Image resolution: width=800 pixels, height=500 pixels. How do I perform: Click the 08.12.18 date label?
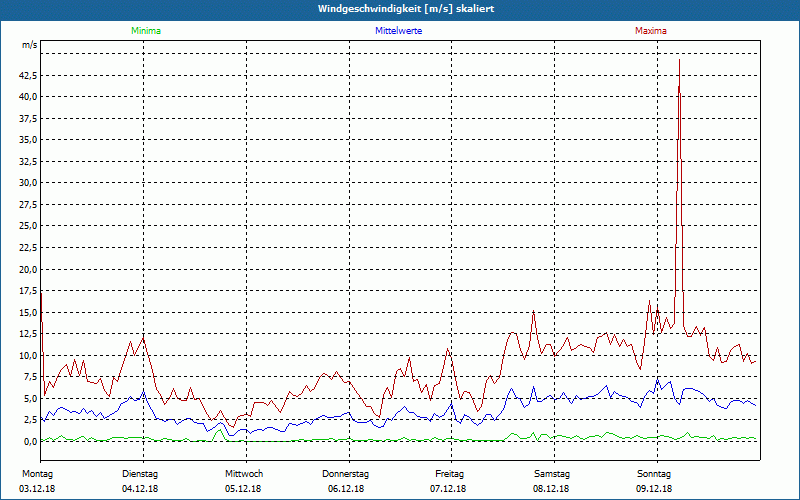[551, 489]
